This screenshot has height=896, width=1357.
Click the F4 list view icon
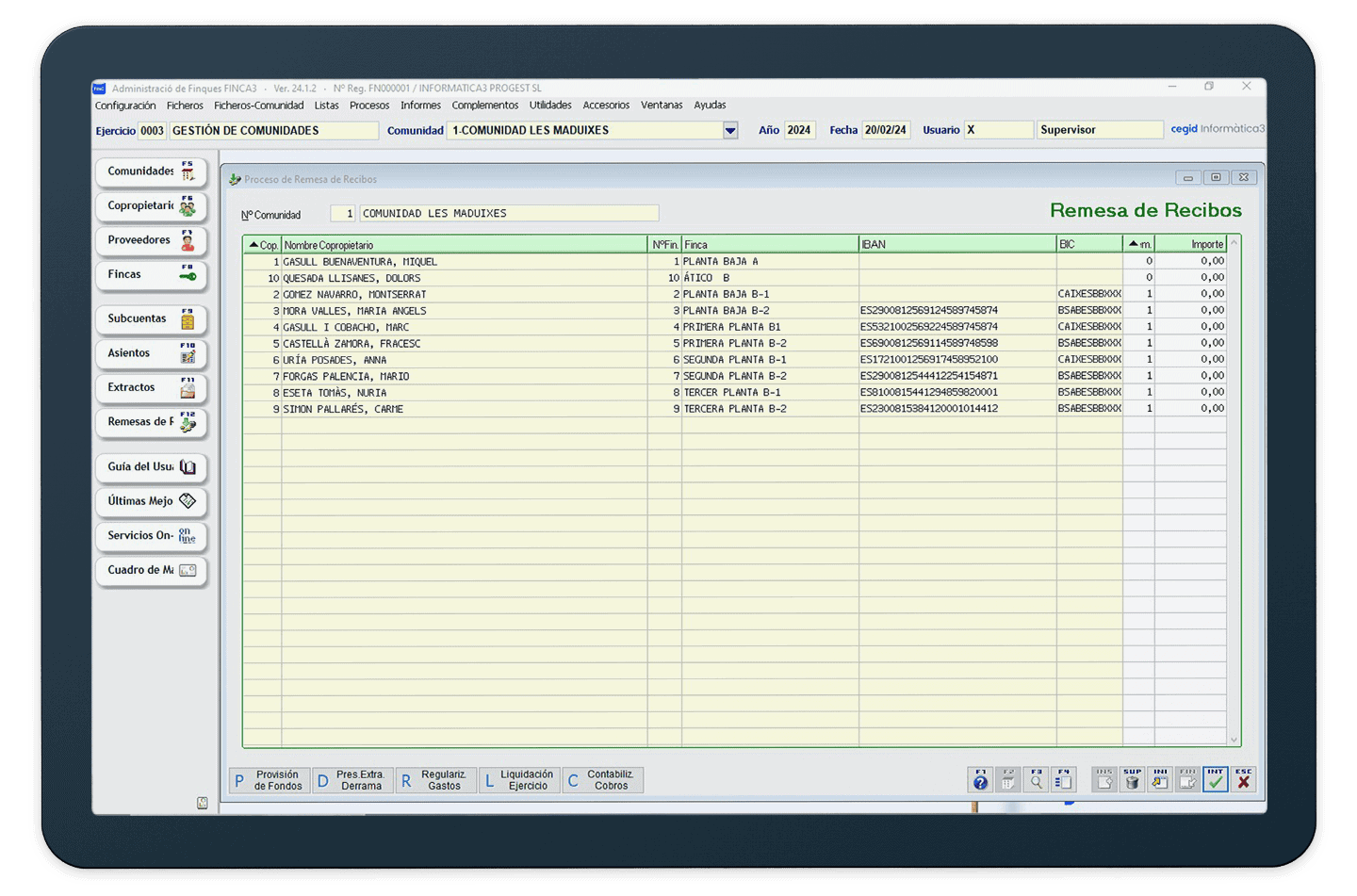click(x=1064, y=779)
